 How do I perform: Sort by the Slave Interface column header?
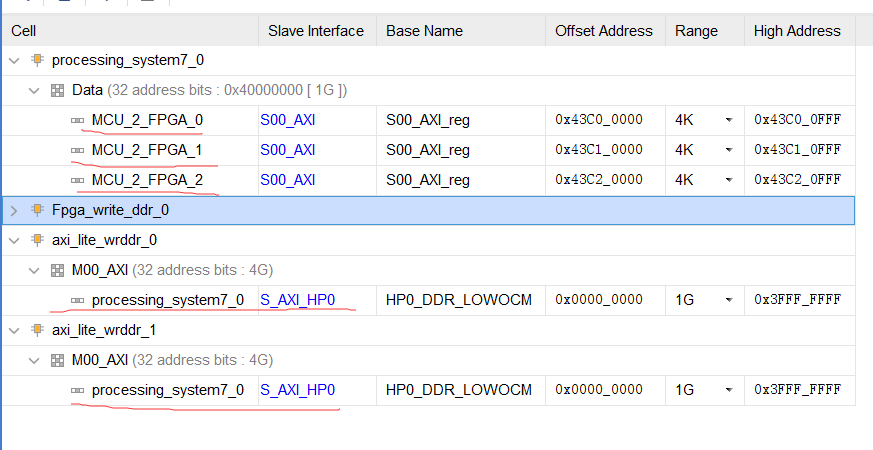(317, 31)
